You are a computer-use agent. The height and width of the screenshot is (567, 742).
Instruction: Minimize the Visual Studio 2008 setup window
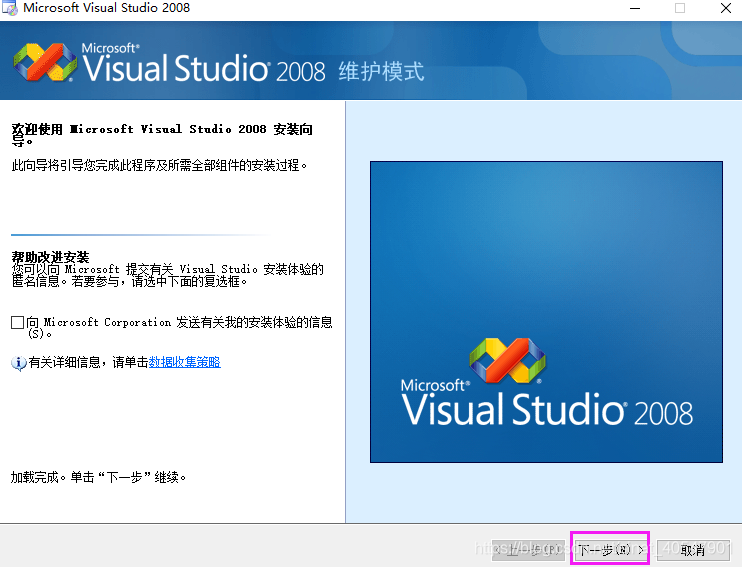tap(635, 8)
